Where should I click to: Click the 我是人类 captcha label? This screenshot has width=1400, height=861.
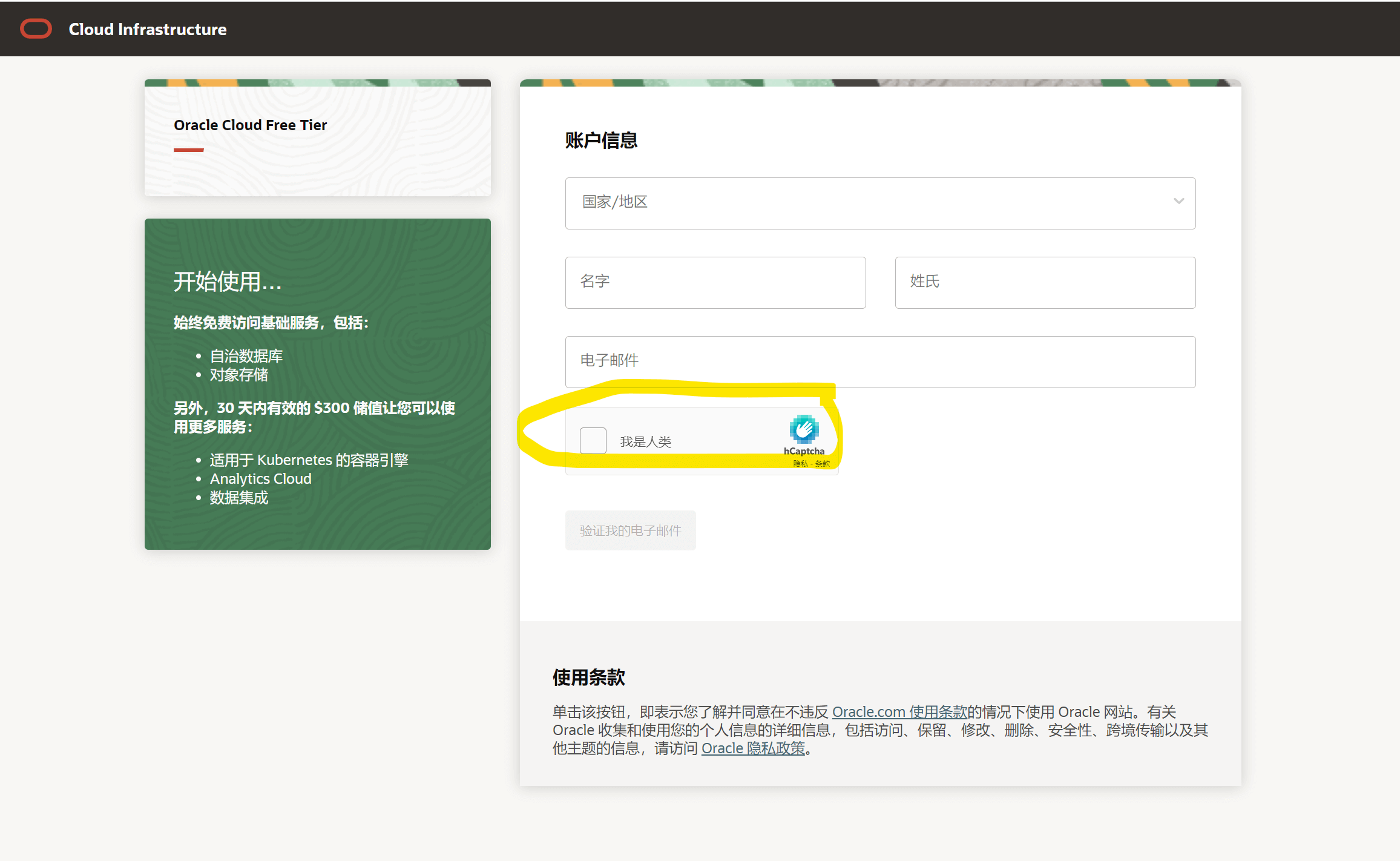pos(645,441)
